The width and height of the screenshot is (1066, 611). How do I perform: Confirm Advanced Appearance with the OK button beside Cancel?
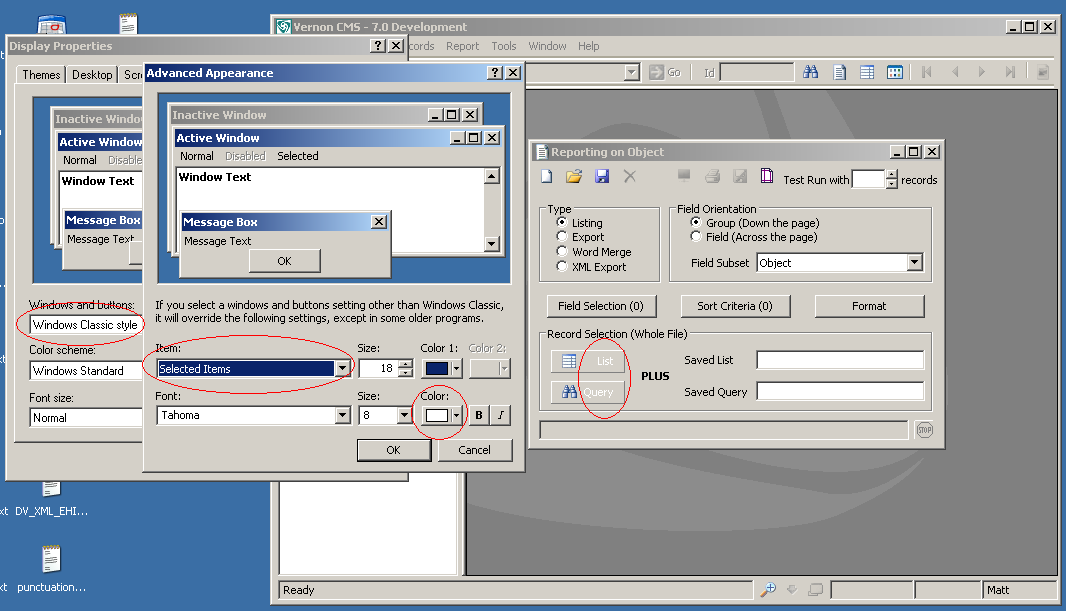point(394,450)
